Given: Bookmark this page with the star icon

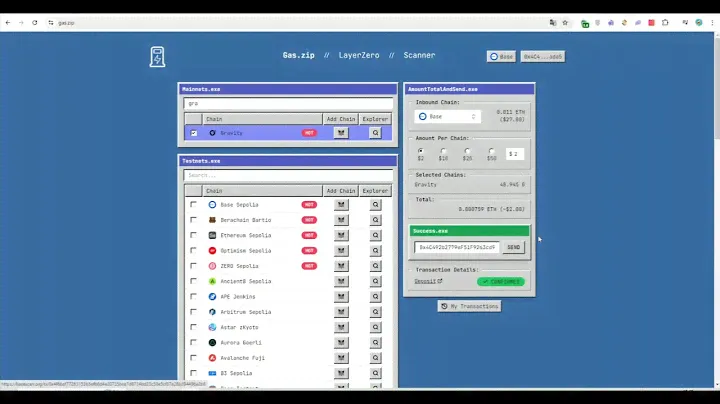Looking at the screenshot, I should (x=565, y=22).
